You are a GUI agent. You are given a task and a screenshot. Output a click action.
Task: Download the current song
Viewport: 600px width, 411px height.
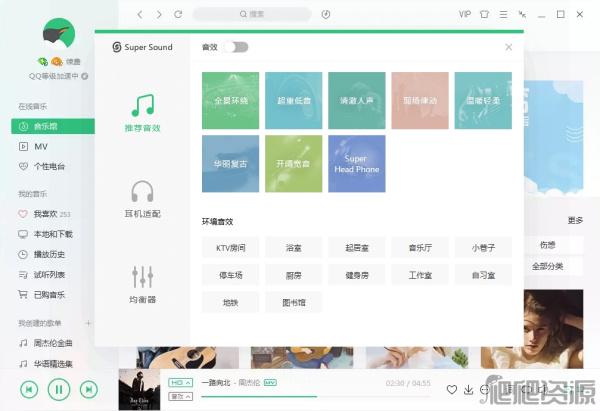click(x=468, y=390)
